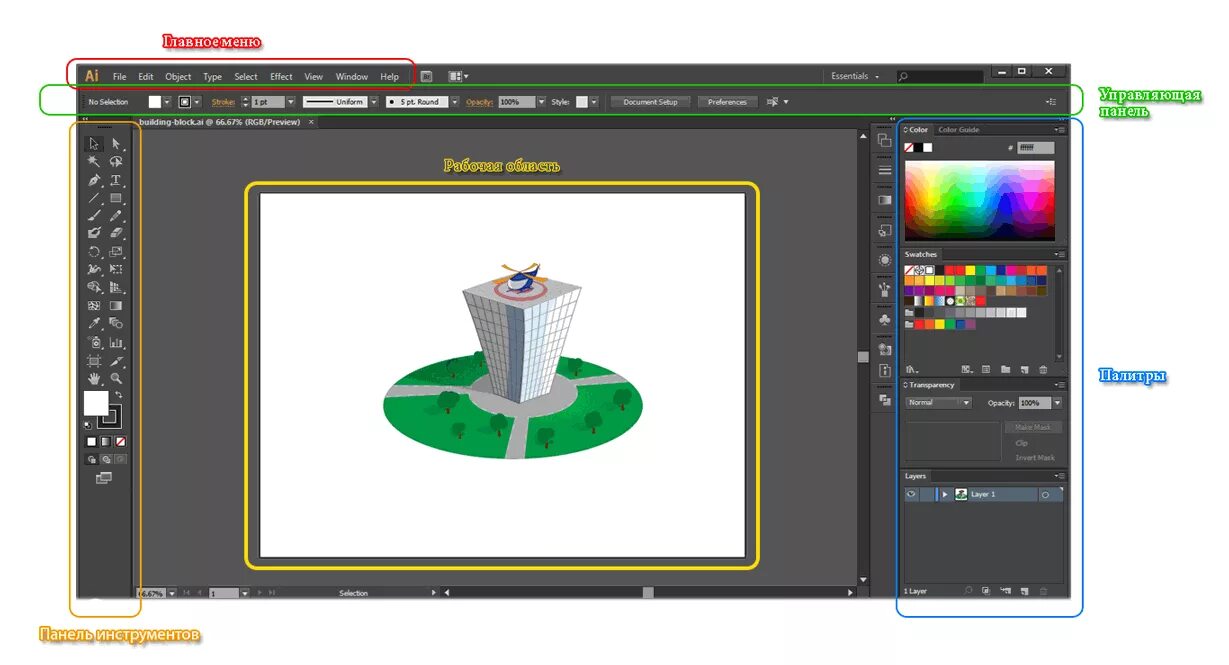1229x665 pixels.
Task: Click the Stroke link label
Action: coord(222,102)
